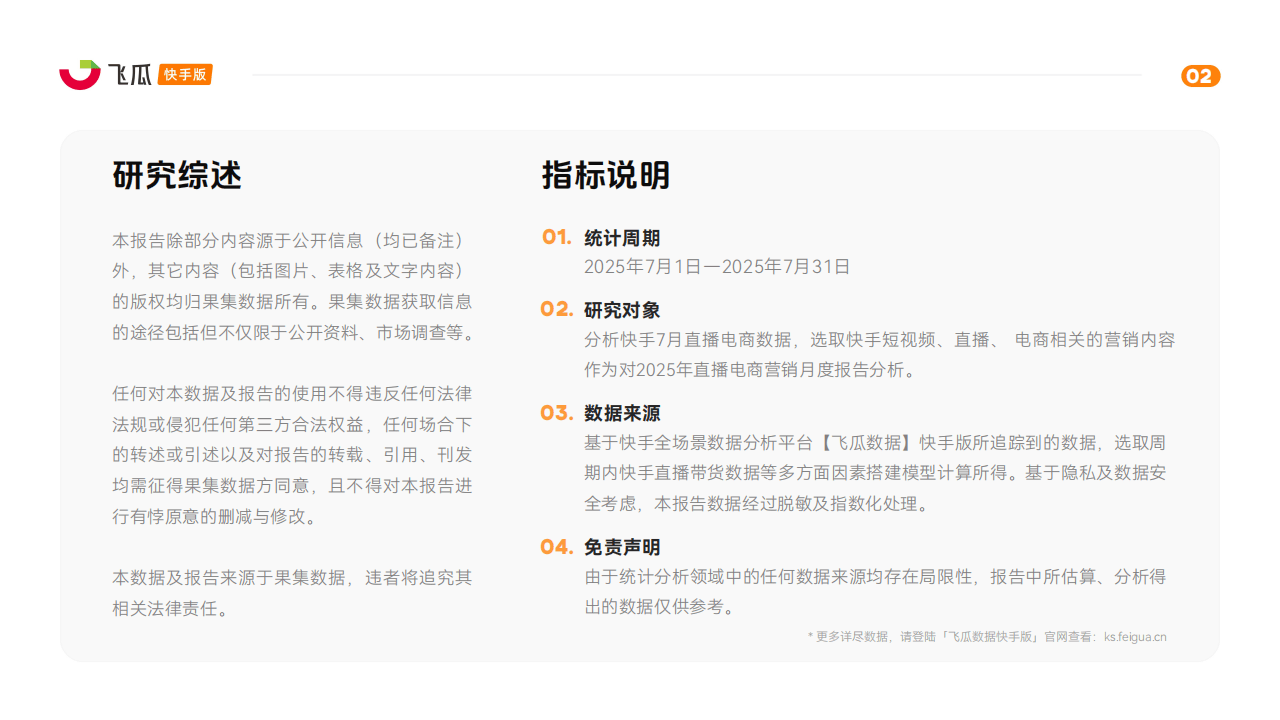Click the 02. marker beside 研究对象
The width and height of the screenshot is (1280, 720).
pos(556,309)
